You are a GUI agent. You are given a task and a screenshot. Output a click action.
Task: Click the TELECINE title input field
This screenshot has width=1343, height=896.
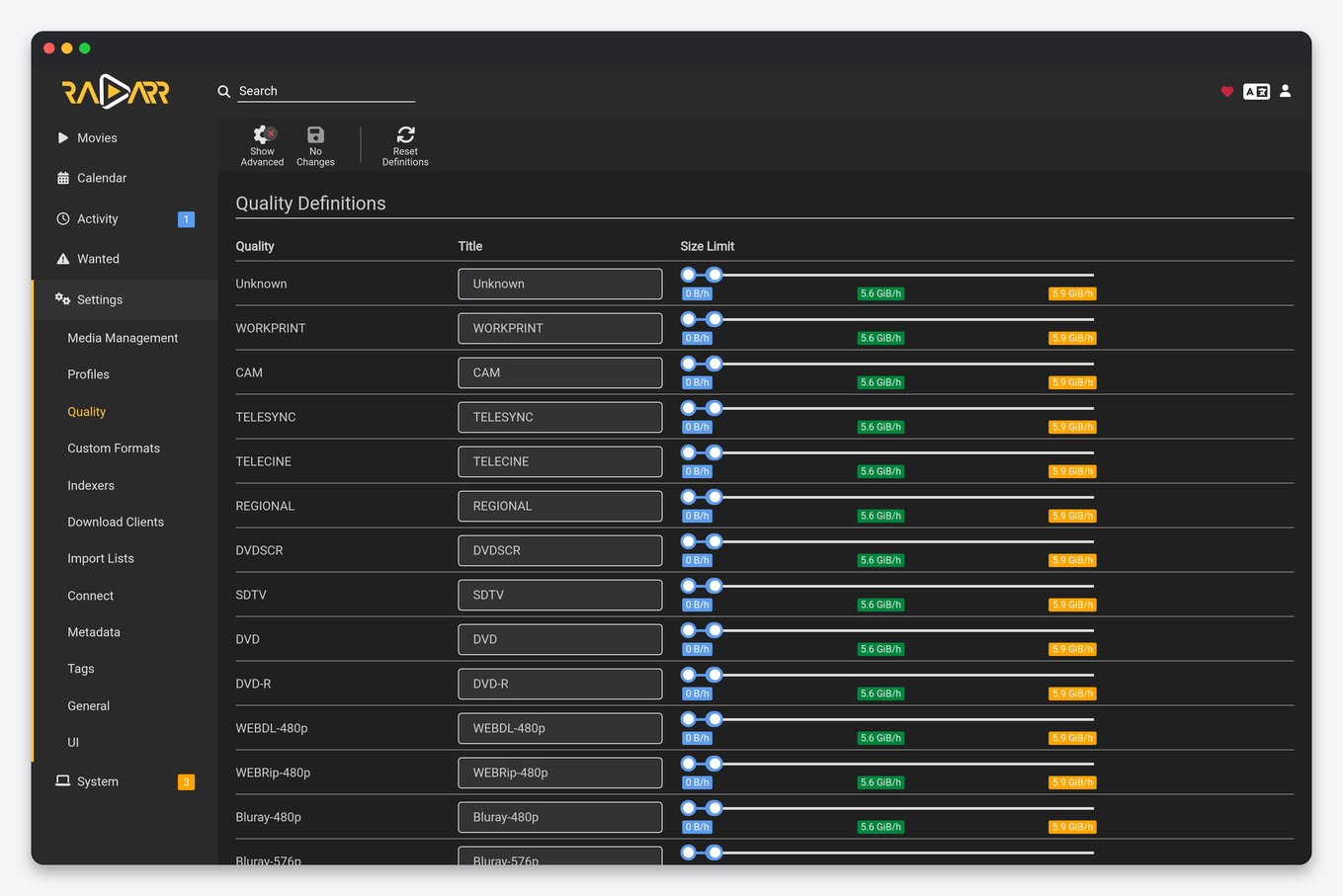pyautogui.click(x=560, y=461)
